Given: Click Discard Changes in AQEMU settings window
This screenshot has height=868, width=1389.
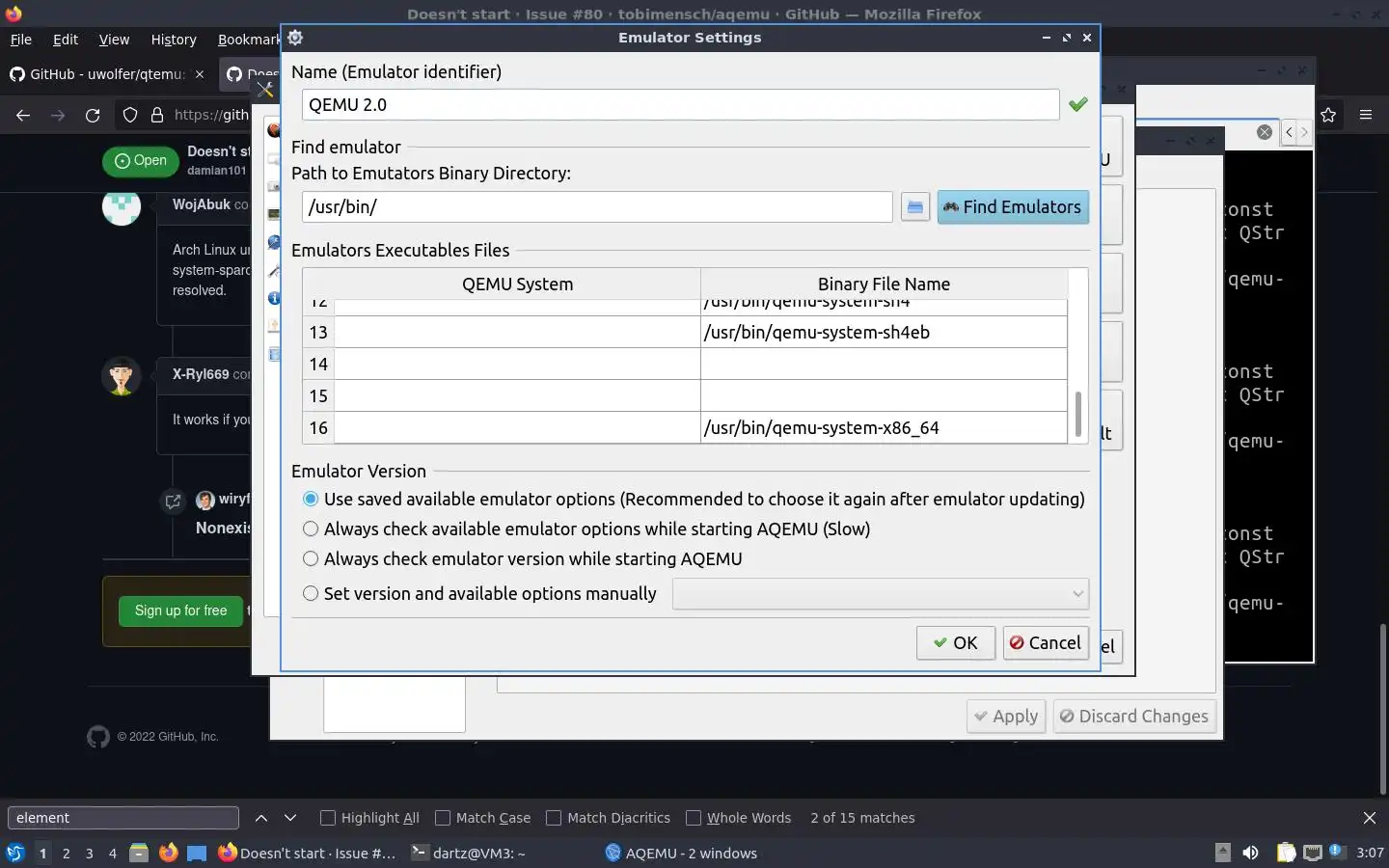Looking at the screenshot, I should pos(1134,717).
